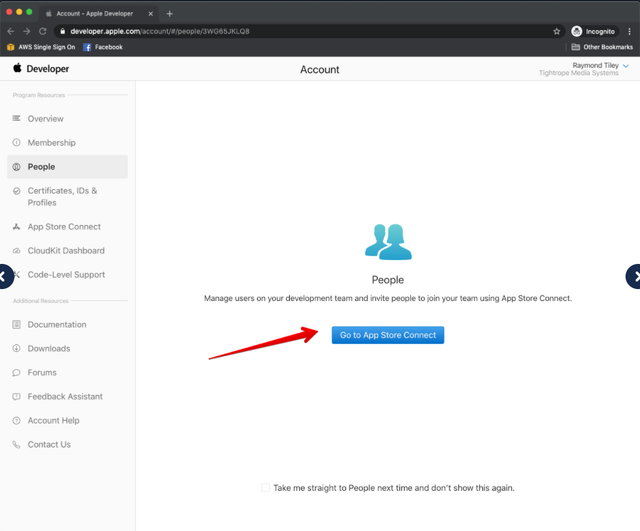Click the previous slide left arrow
Image resolution: width=640 pixels, height=531 pixels.
pyautogui.click(x=6, y=276)
